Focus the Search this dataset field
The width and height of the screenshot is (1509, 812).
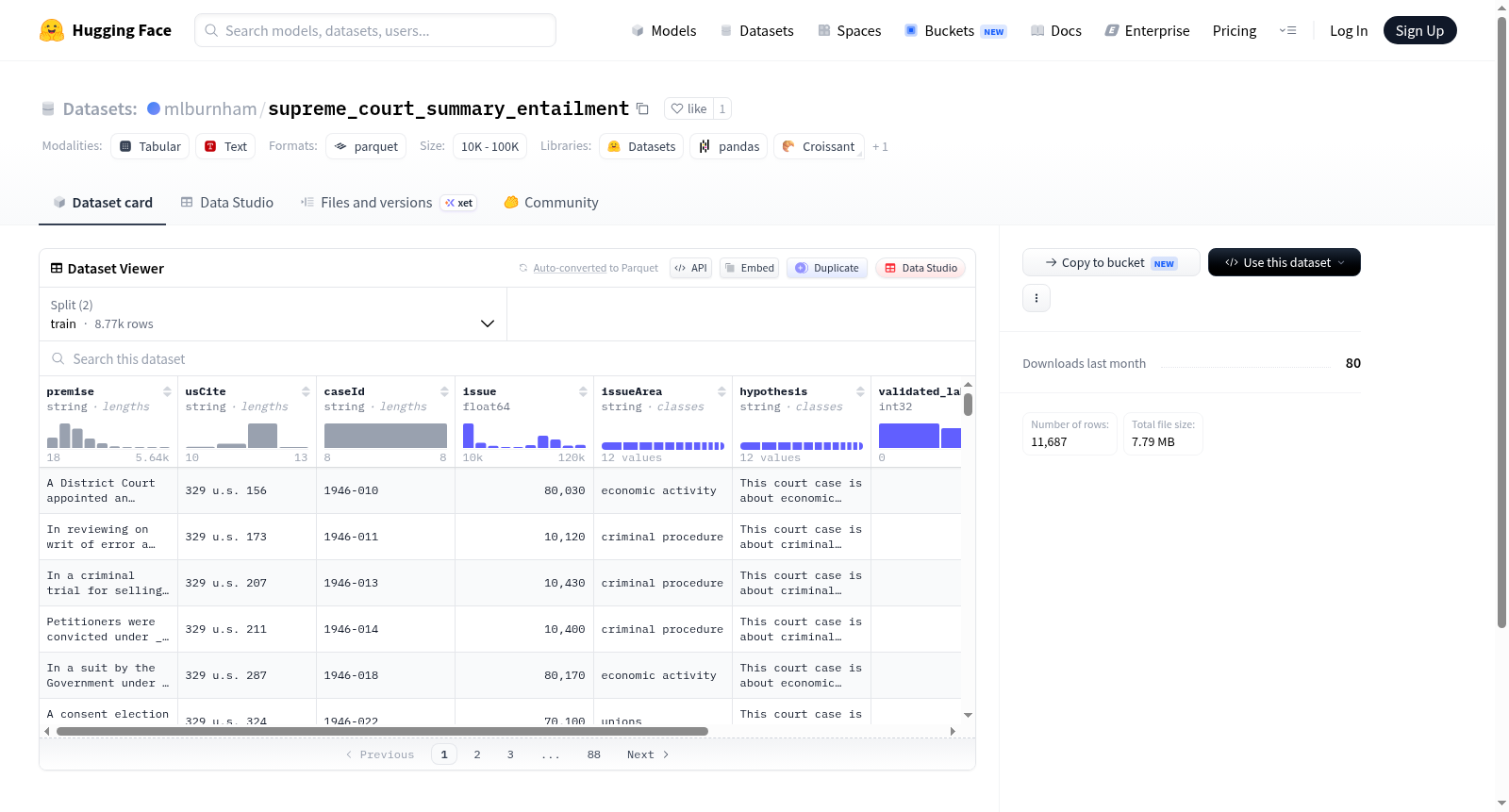(x=507, y=359)
